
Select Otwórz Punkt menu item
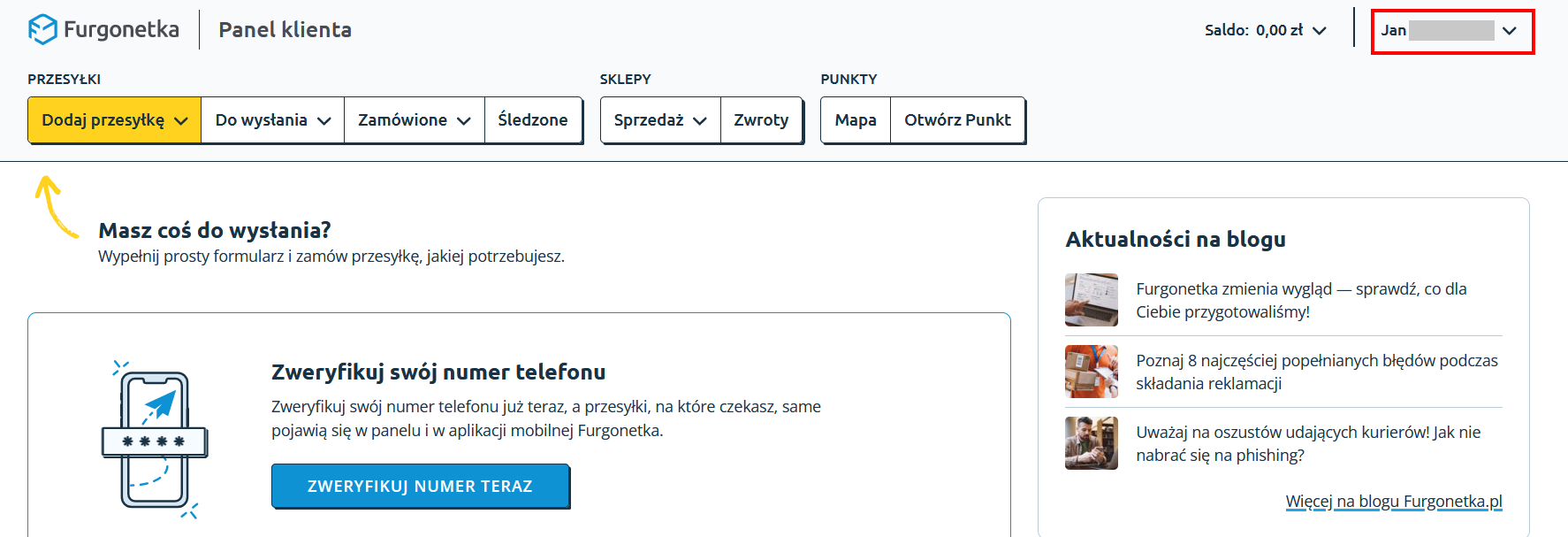click(957, 120)
